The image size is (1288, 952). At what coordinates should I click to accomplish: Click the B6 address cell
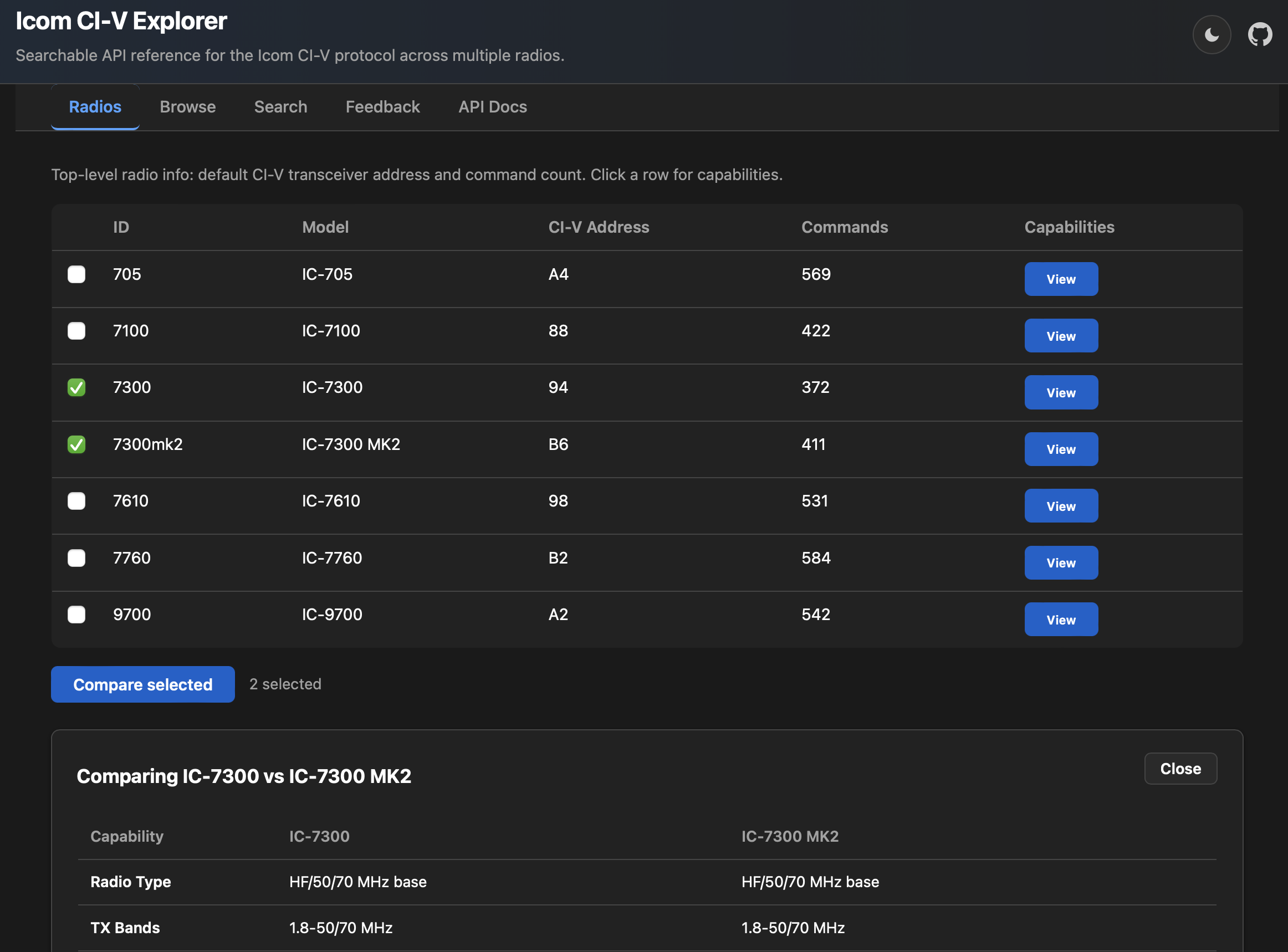tap(559, 444)
